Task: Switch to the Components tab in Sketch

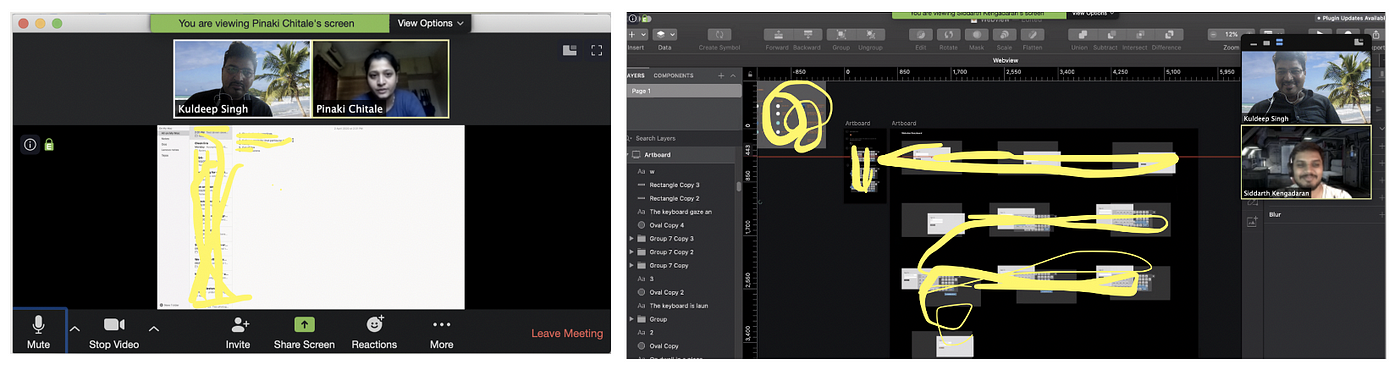Action: [674, 75]
